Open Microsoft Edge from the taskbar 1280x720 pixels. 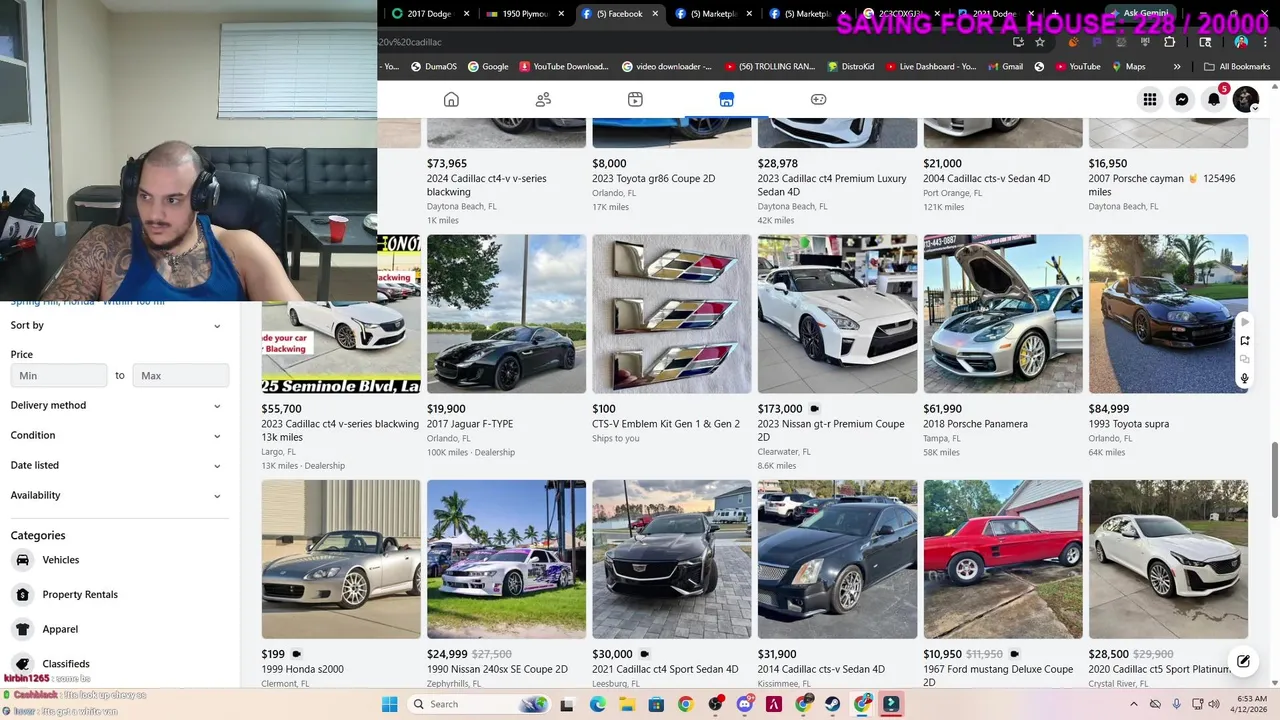coord(597,704)
